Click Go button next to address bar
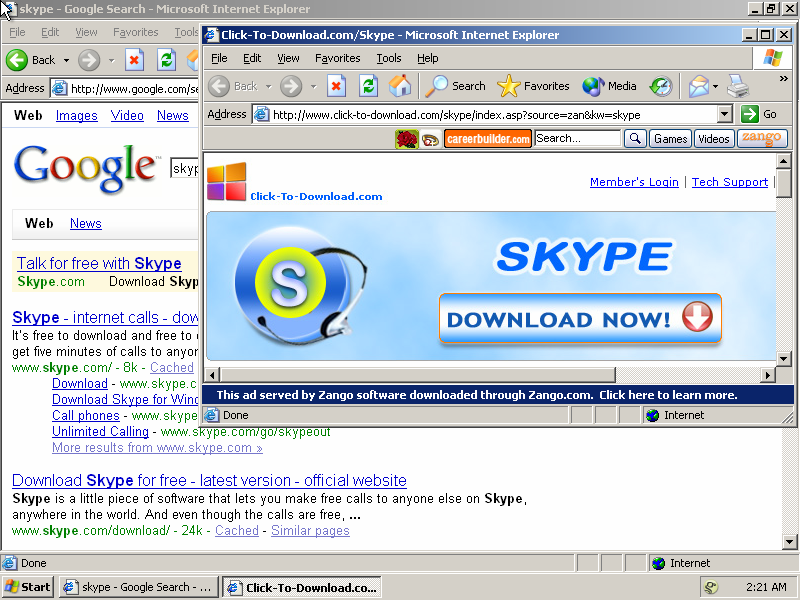Image resolution: width=800 pixels, height=600 pixels. [759, 114]
